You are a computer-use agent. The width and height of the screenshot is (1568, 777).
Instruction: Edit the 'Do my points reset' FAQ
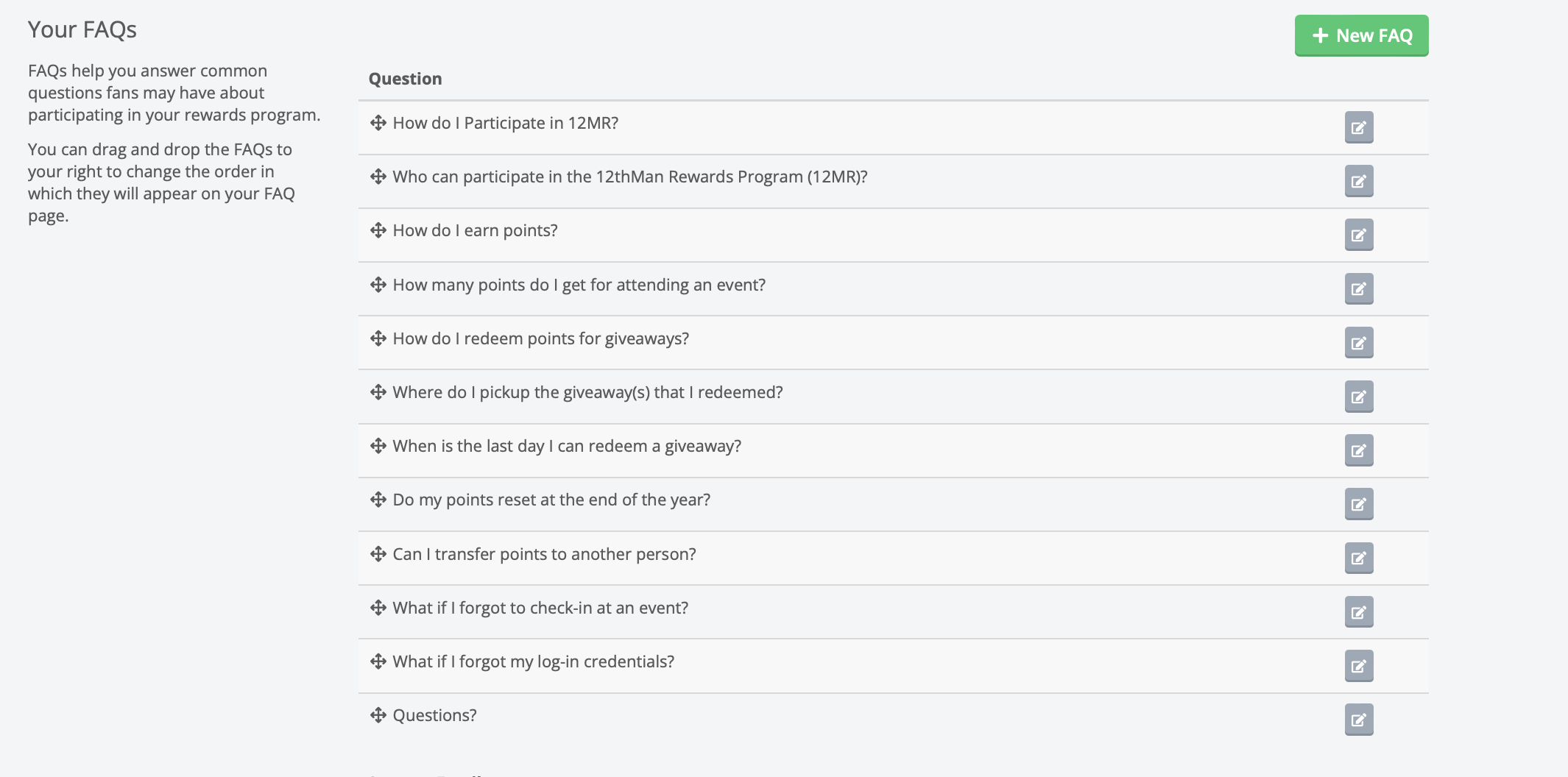[1358, 504]
